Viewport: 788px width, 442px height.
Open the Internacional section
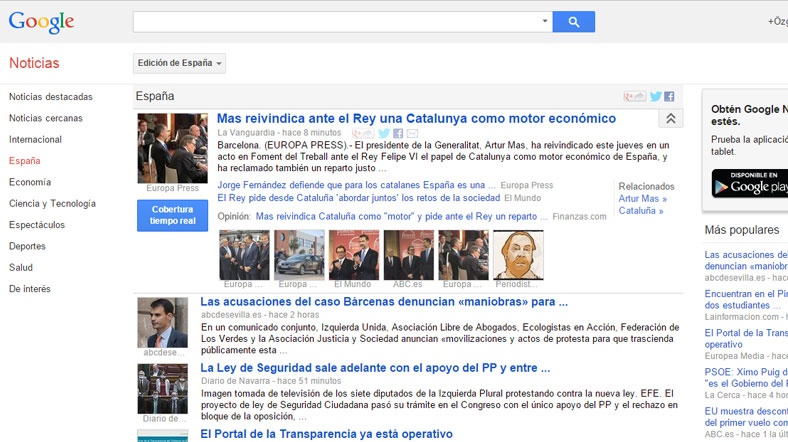click(x=35, y=140)
